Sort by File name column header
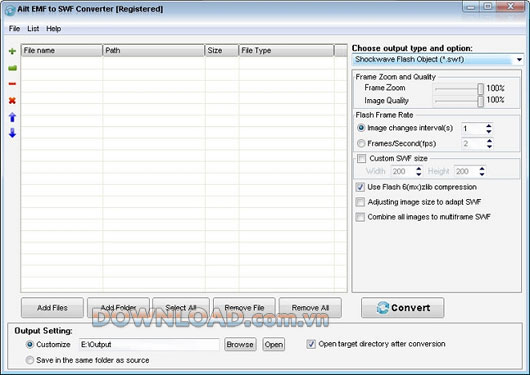 coord(62,50)
